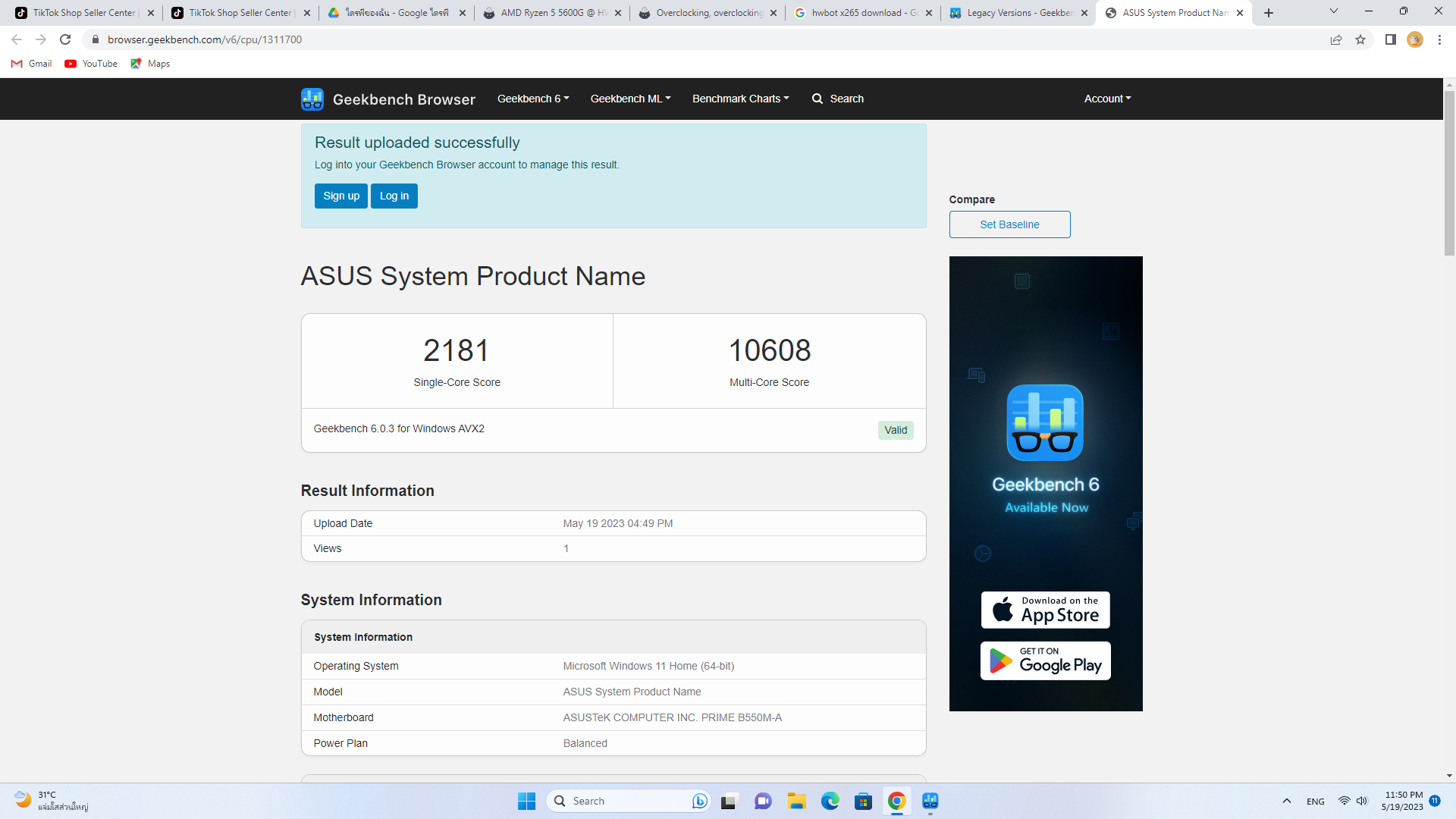Open the weather widget in taskbar

coord(52,801)
